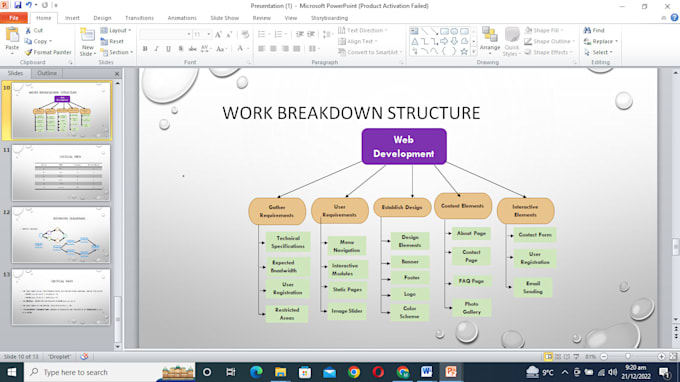Save the presentation using toolbar icon
Screen dimensions: 680x382
click(x=18, y=5)
